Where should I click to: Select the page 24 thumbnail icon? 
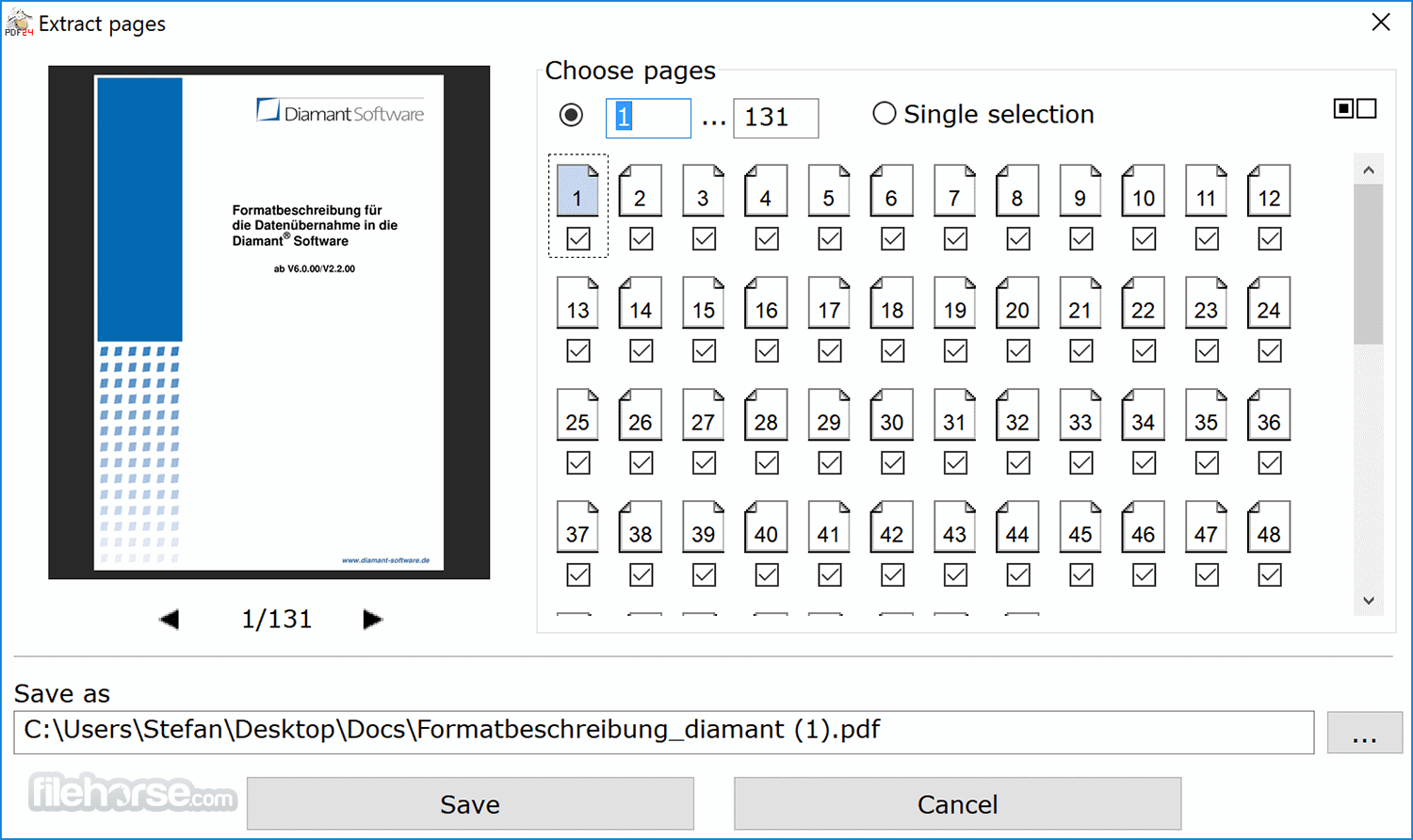click(1269, 302)
